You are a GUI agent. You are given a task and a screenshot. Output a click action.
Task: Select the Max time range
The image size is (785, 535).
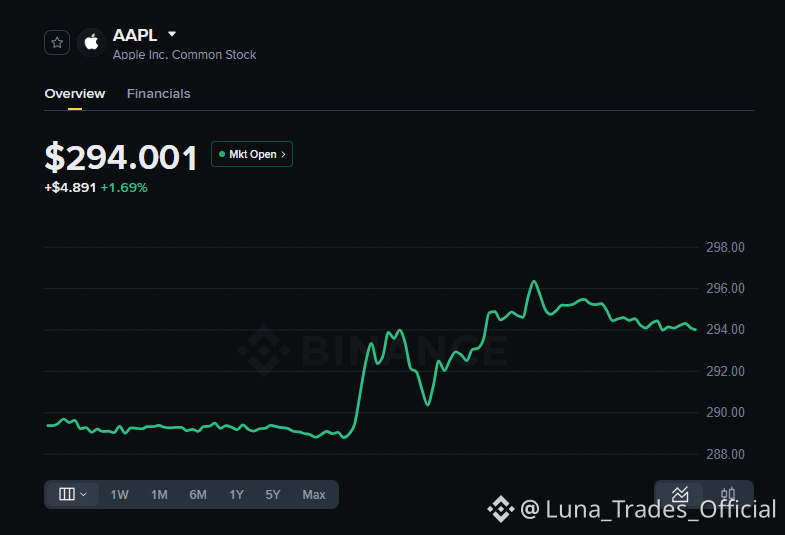(314, 495)
